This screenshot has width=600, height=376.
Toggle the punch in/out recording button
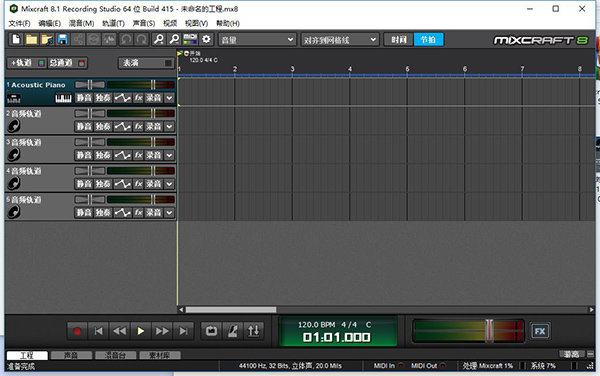coord(254,331)
